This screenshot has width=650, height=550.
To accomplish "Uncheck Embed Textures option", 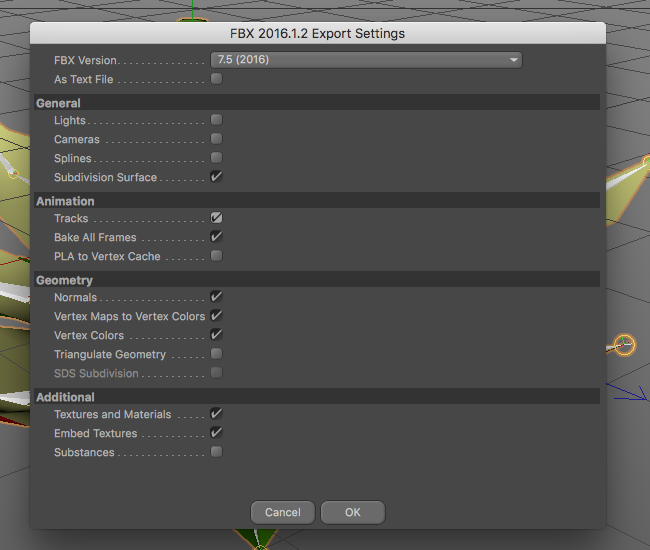I will (216, 433).
